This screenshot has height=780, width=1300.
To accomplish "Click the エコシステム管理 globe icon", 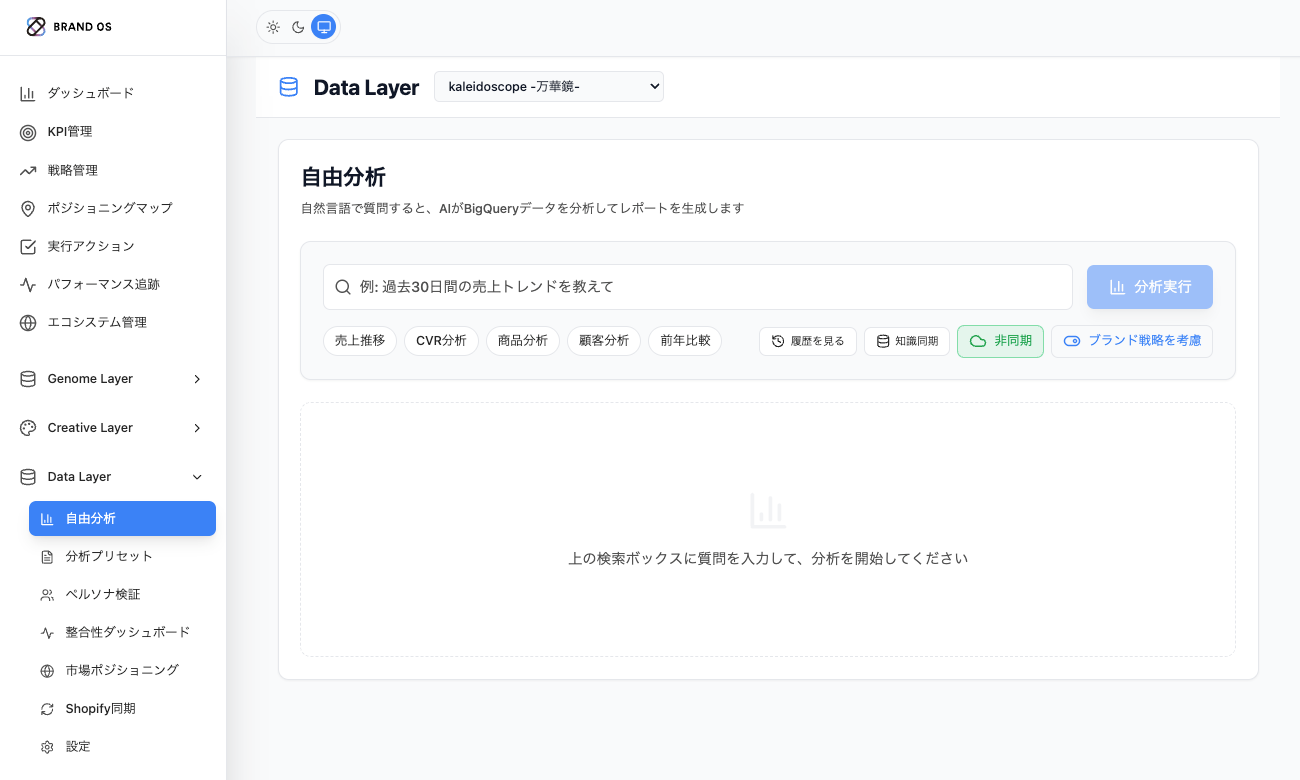I will (x=28, y=323).
